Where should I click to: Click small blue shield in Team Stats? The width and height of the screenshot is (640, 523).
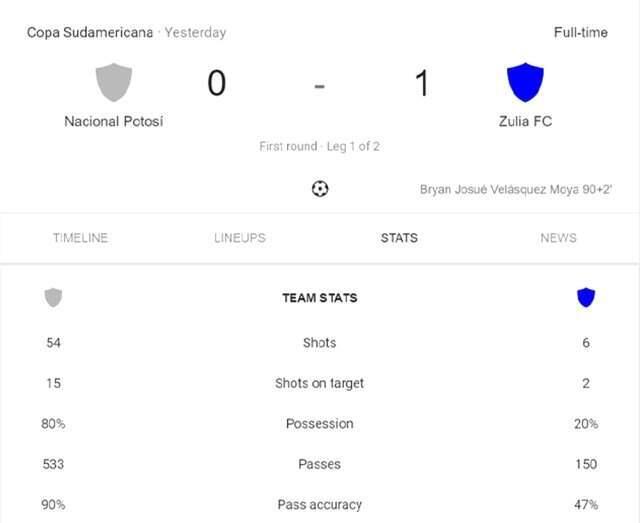pyautogui.click(x=586, y=297)
